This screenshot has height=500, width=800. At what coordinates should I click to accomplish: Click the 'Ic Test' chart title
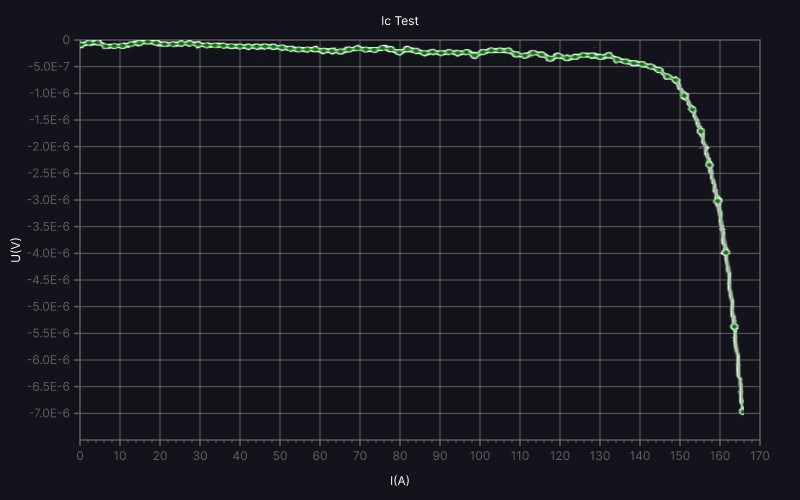(x=399, y=20)
